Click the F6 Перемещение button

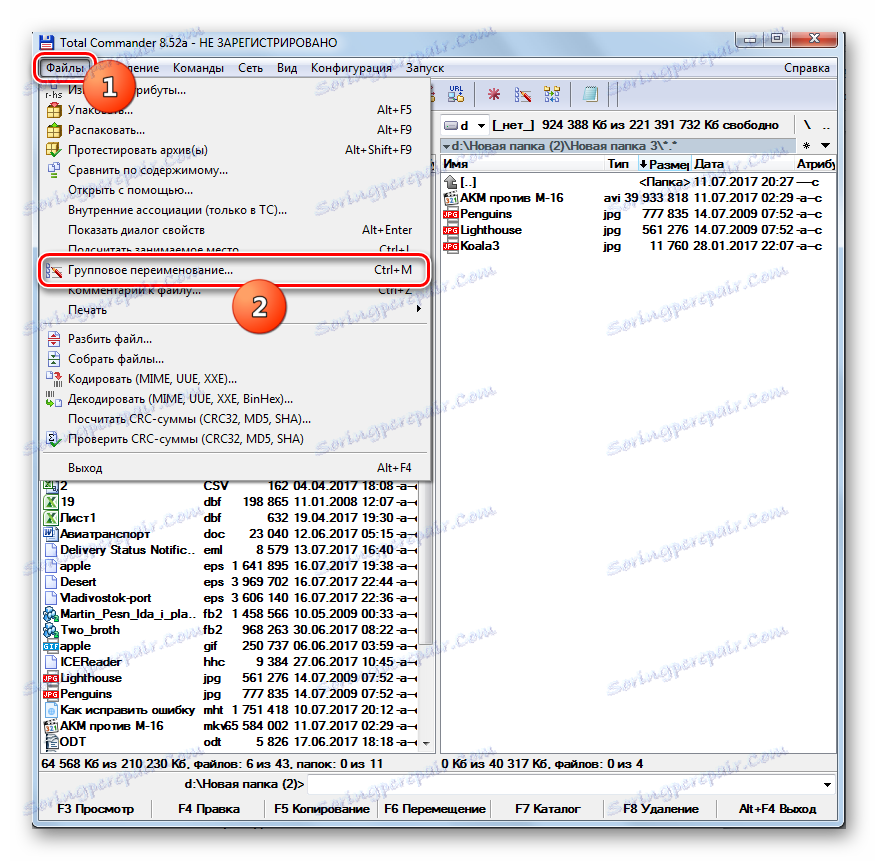click(435, 809)
